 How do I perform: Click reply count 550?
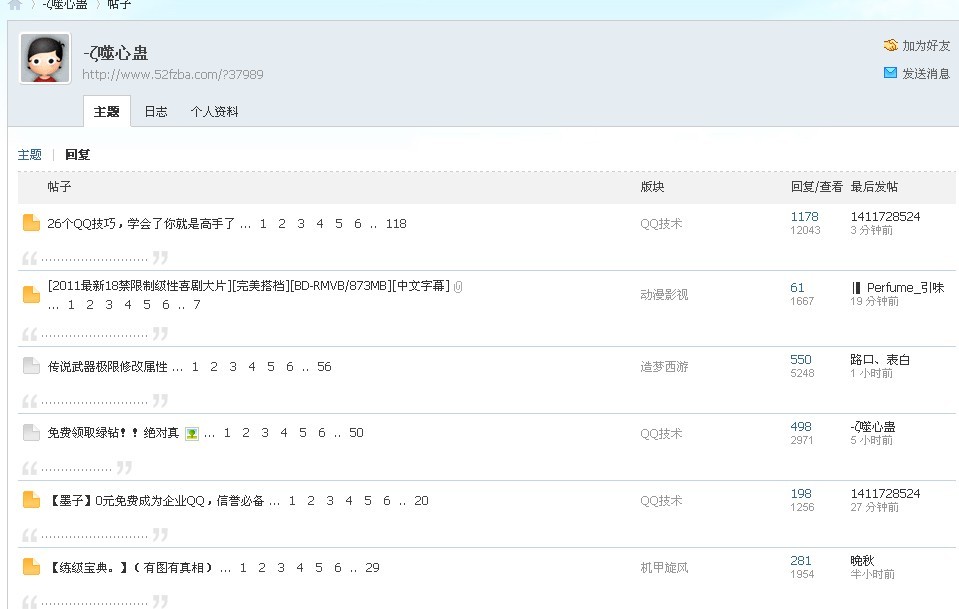(x=801, y=360)
